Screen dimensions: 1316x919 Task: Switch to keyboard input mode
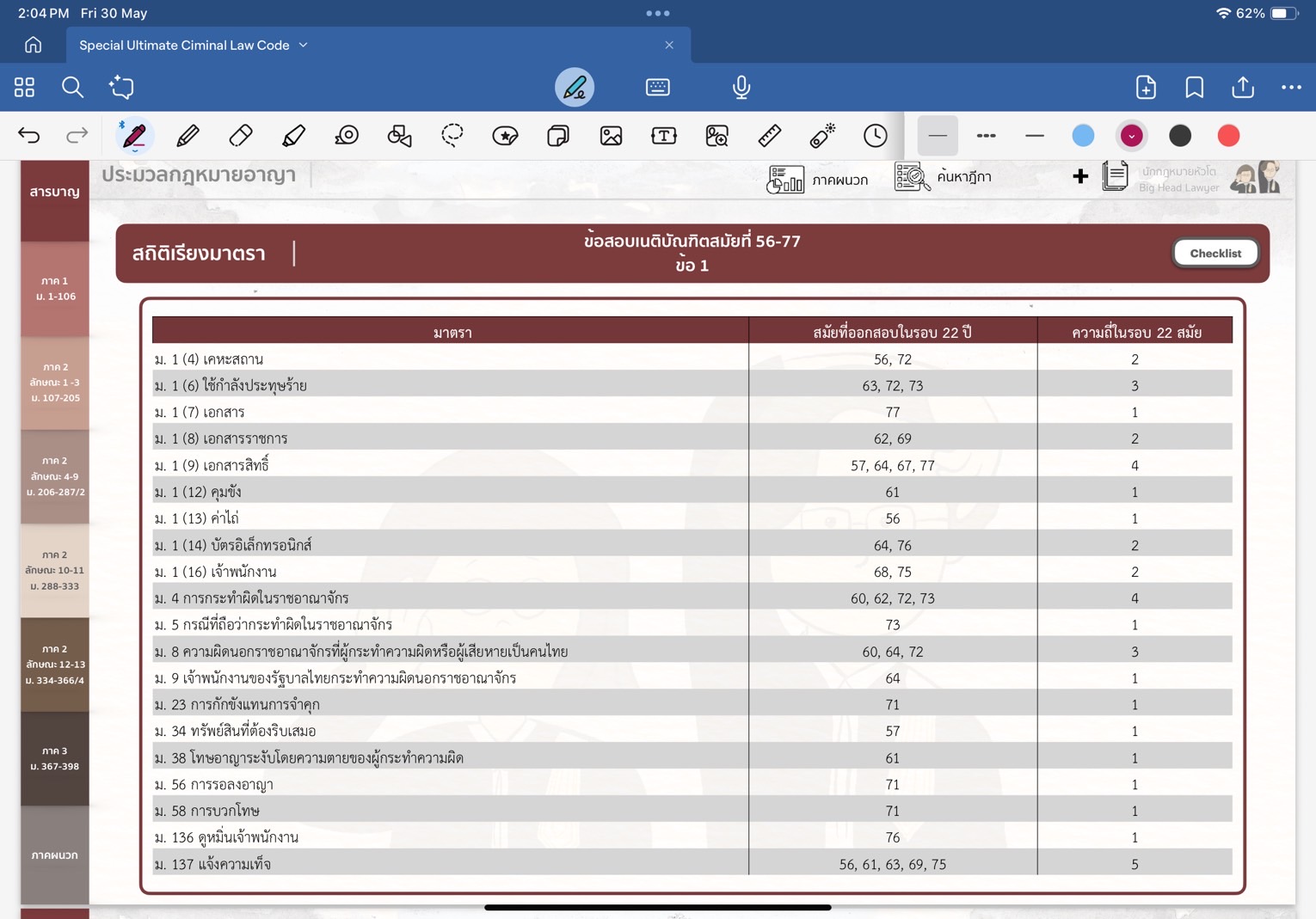coord(658,87)
